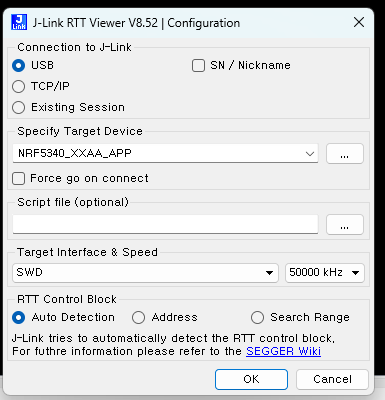Screen dimensions: 385x400
Task: Click the J-Link logo icon in title bar
Action: (x=19, y=22)
